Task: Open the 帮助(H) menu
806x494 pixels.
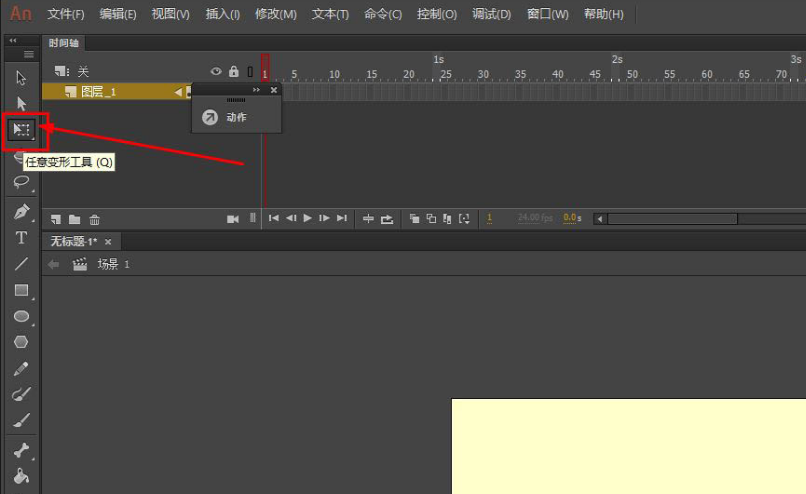Action: [603, 14]
